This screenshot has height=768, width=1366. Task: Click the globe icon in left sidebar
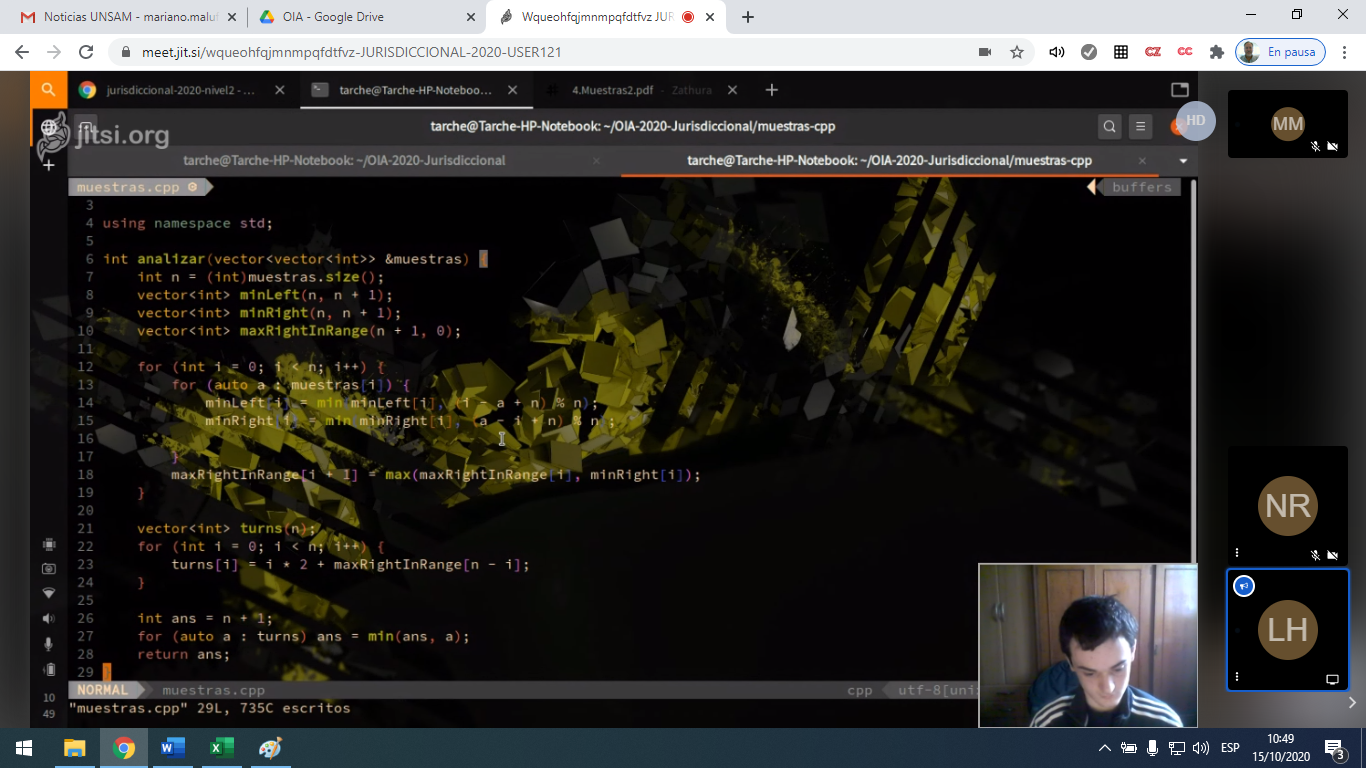click(48, 128)
